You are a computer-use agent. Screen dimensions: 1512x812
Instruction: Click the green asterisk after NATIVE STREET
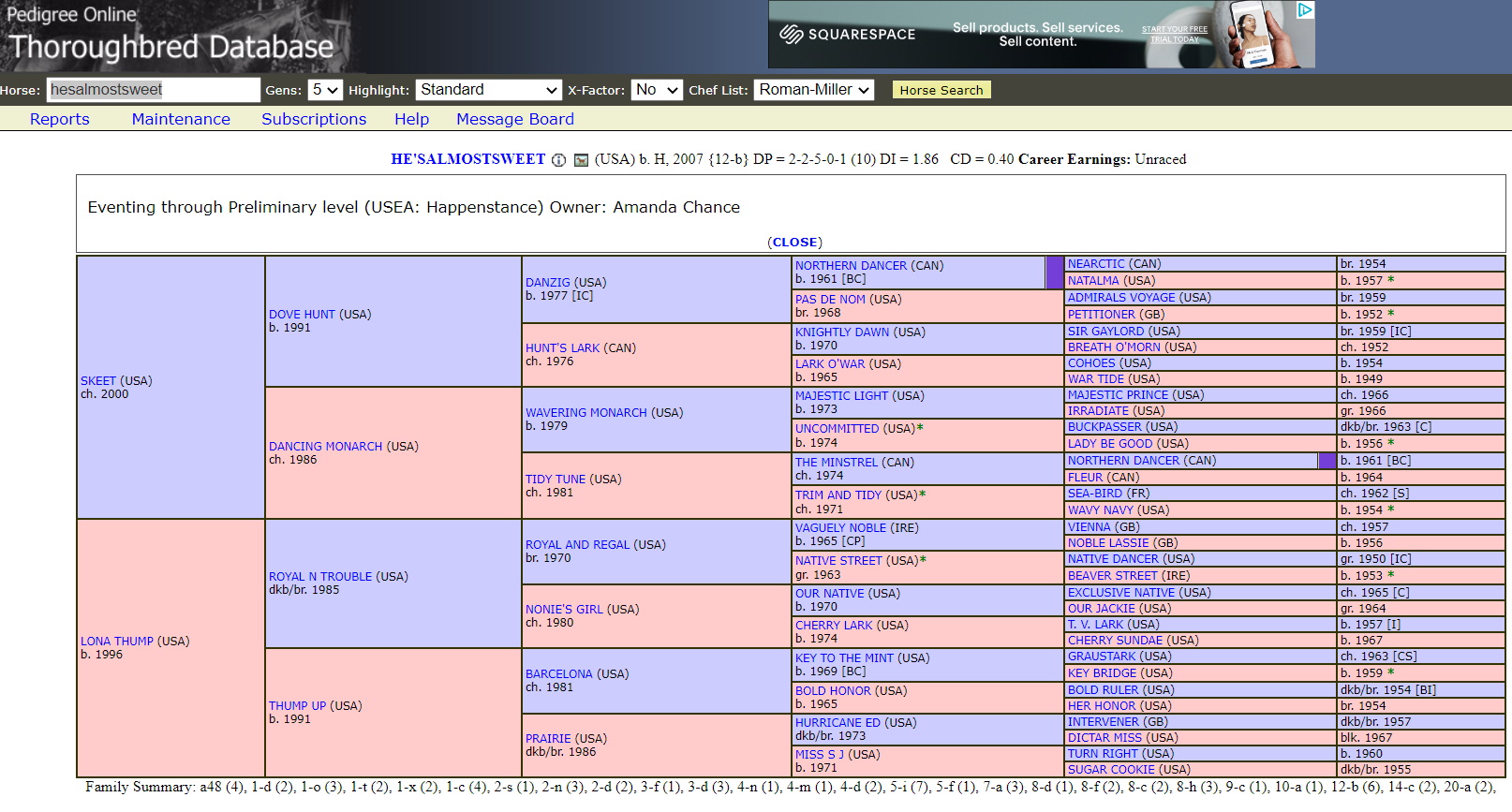coord(924,560)
